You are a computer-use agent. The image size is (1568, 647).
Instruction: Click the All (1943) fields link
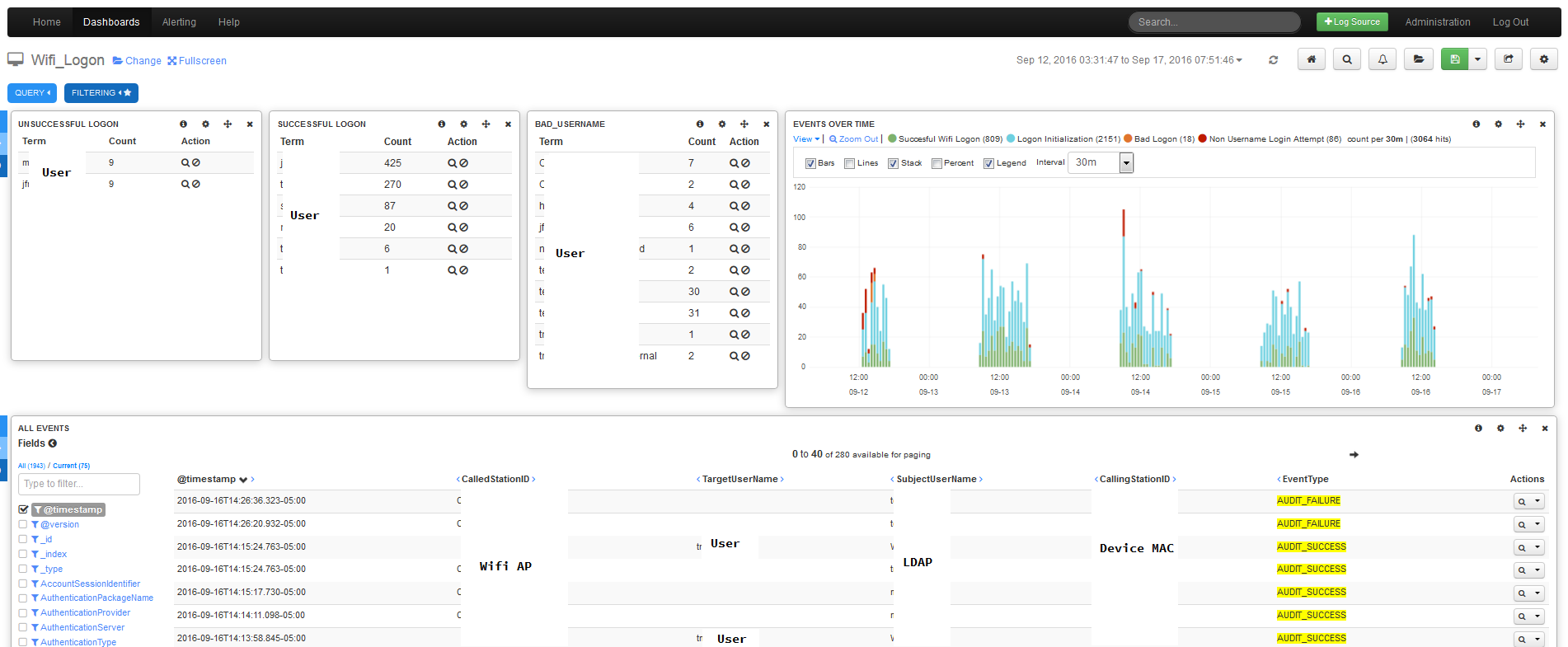31,466
